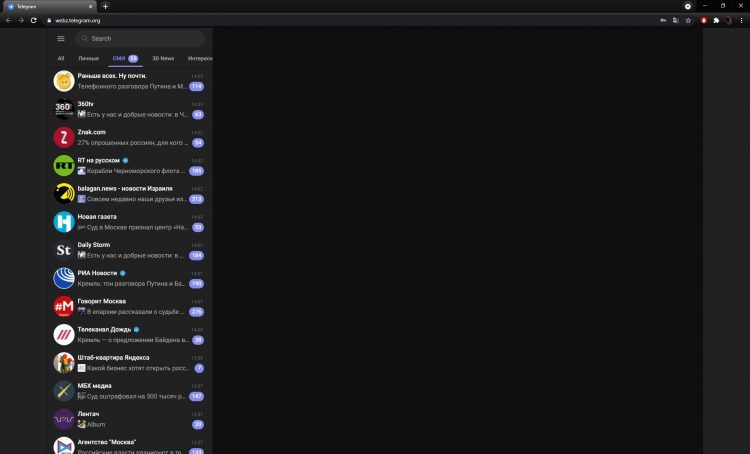Open the Новая газета channel
750x454 pixels.
[130, 222]
